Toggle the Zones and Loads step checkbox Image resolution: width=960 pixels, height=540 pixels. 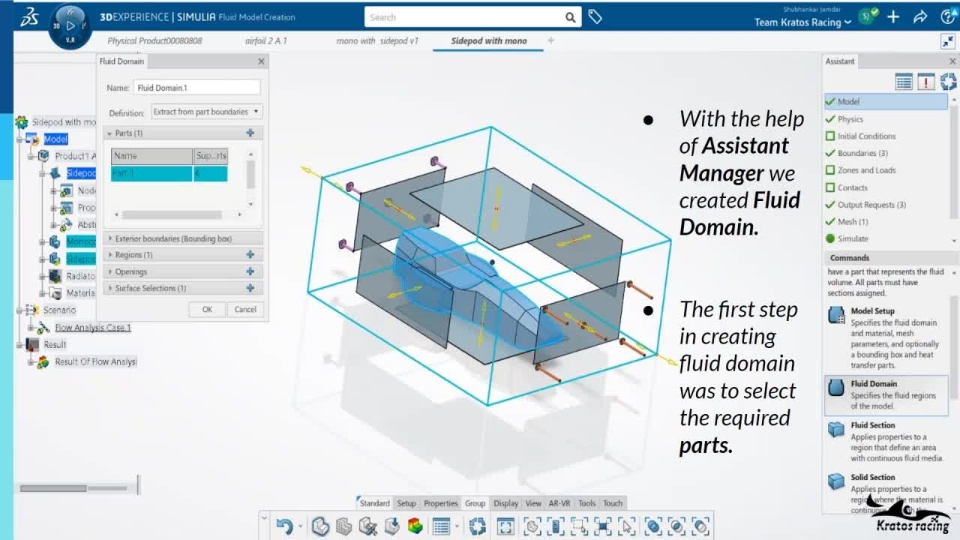coord(830,170)
